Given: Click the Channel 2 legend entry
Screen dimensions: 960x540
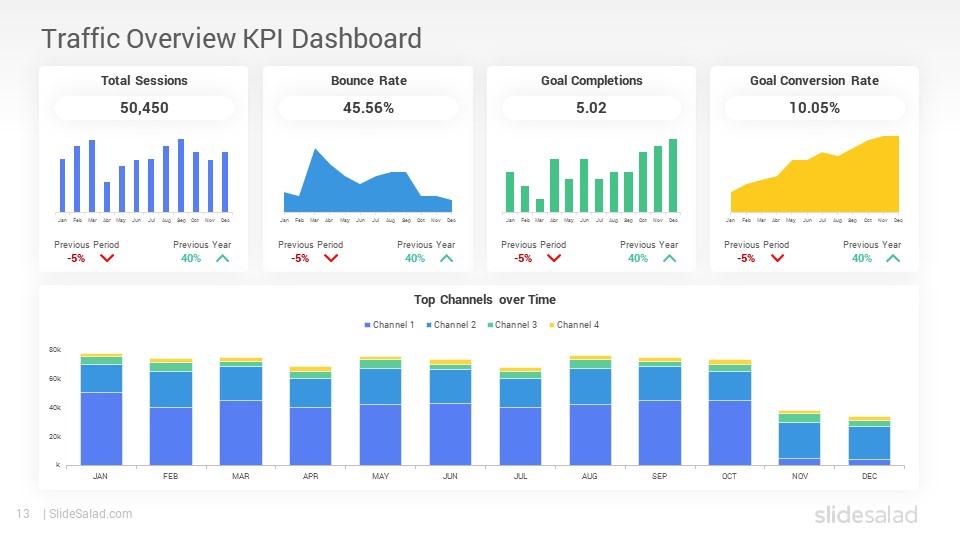Looking at the screenshot, I should click(x=451, y=325).
